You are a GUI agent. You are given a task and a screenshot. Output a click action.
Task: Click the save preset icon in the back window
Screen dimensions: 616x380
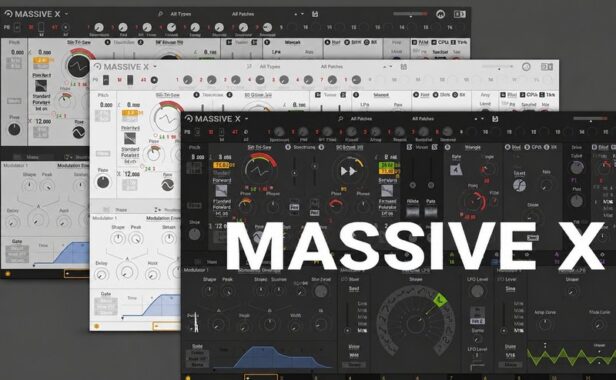(x=315, y=14)
